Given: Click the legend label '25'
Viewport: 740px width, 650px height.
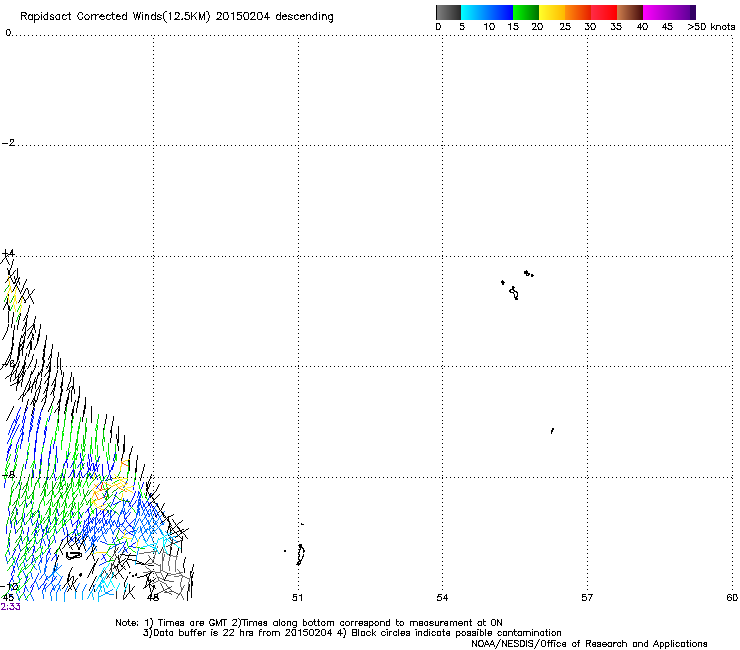Looking at the screenshot, I should (565, 27).
